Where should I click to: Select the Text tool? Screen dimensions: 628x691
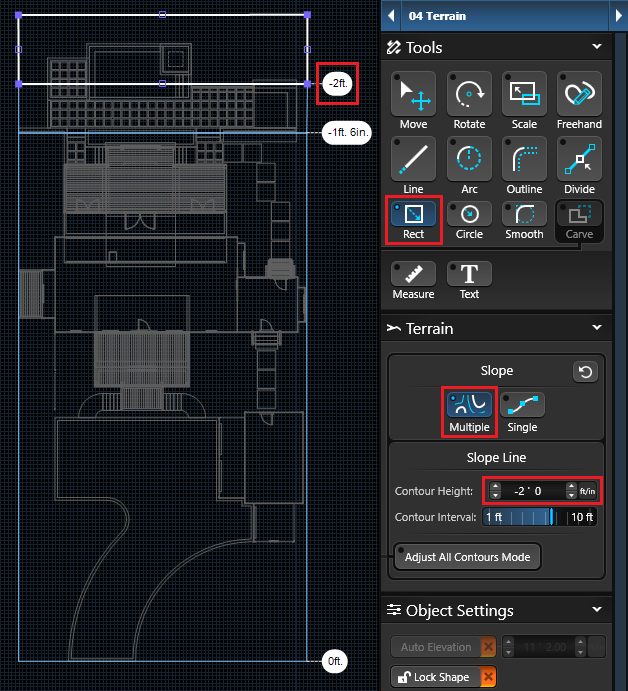coord(469,281)
